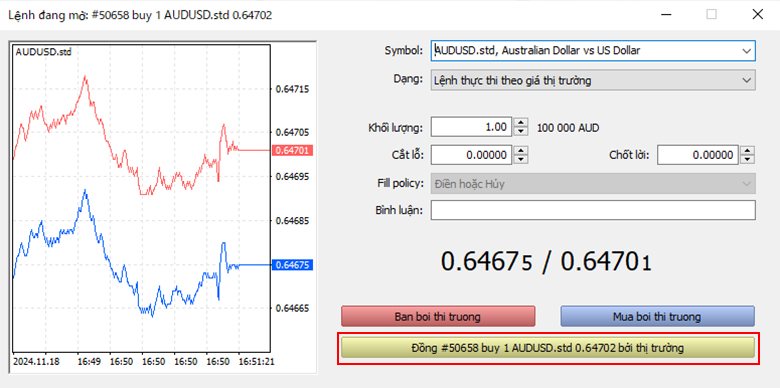The width and height of the screenshot is (780, 388).
Task: Click Mua boi thi truong buy button
Action: [x=657, y=316]
